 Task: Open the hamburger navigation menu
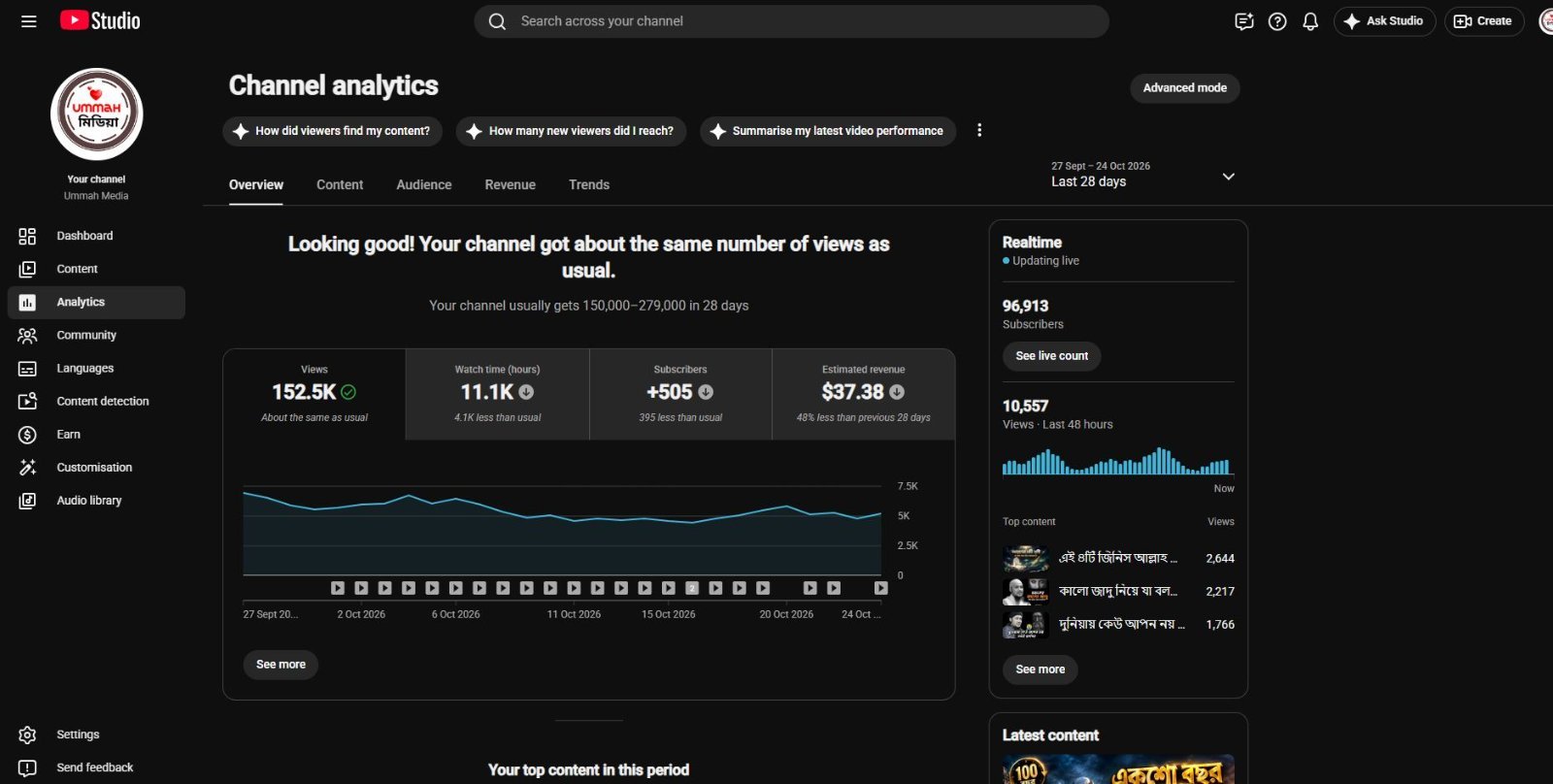[29, 21]
